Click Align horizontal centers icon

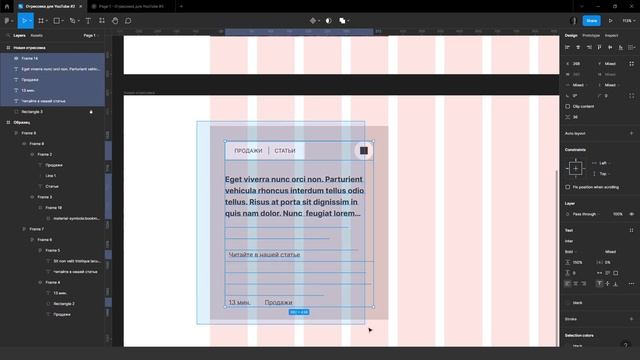pos(578,48)
